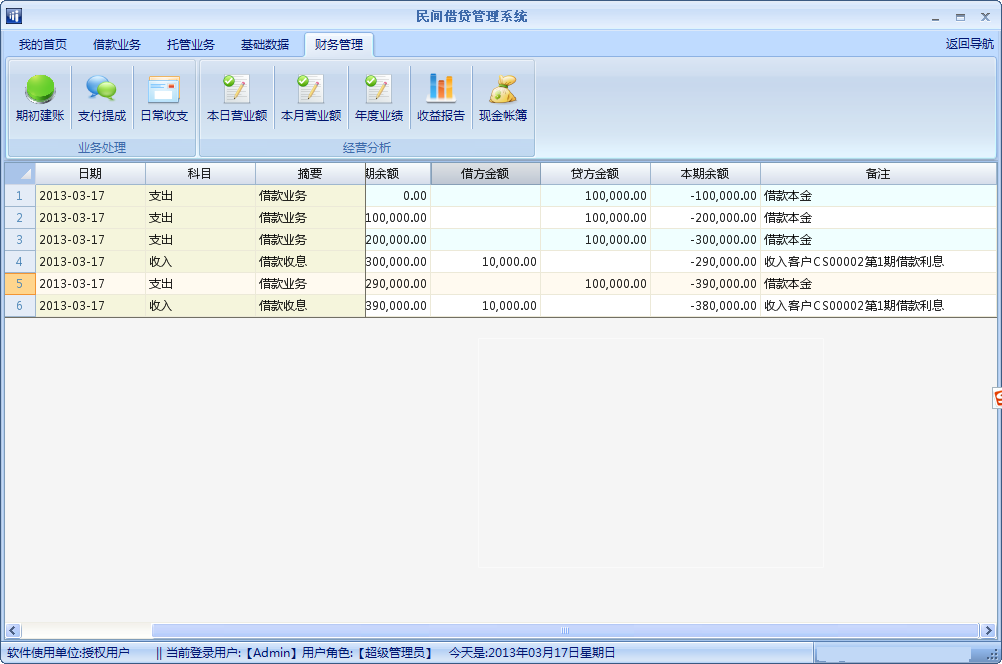
Task: Open 日常收支 records
Action: (x=164, y=99)
